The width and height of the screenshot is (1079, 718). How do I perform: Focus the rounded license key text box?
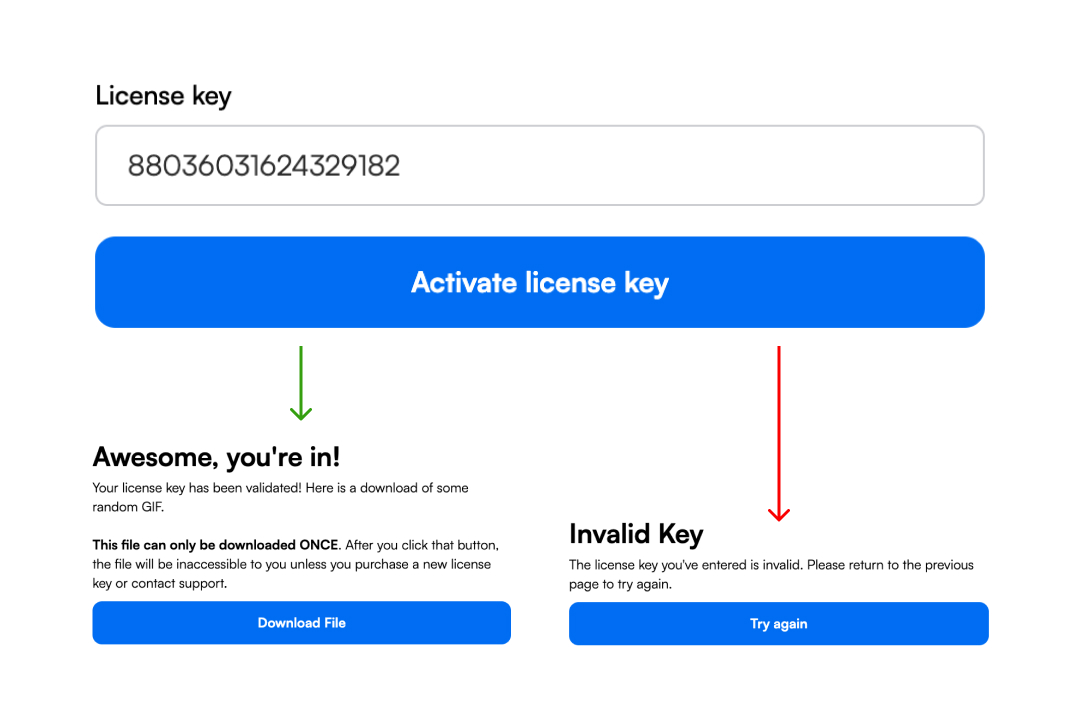[x=540, y=165]
